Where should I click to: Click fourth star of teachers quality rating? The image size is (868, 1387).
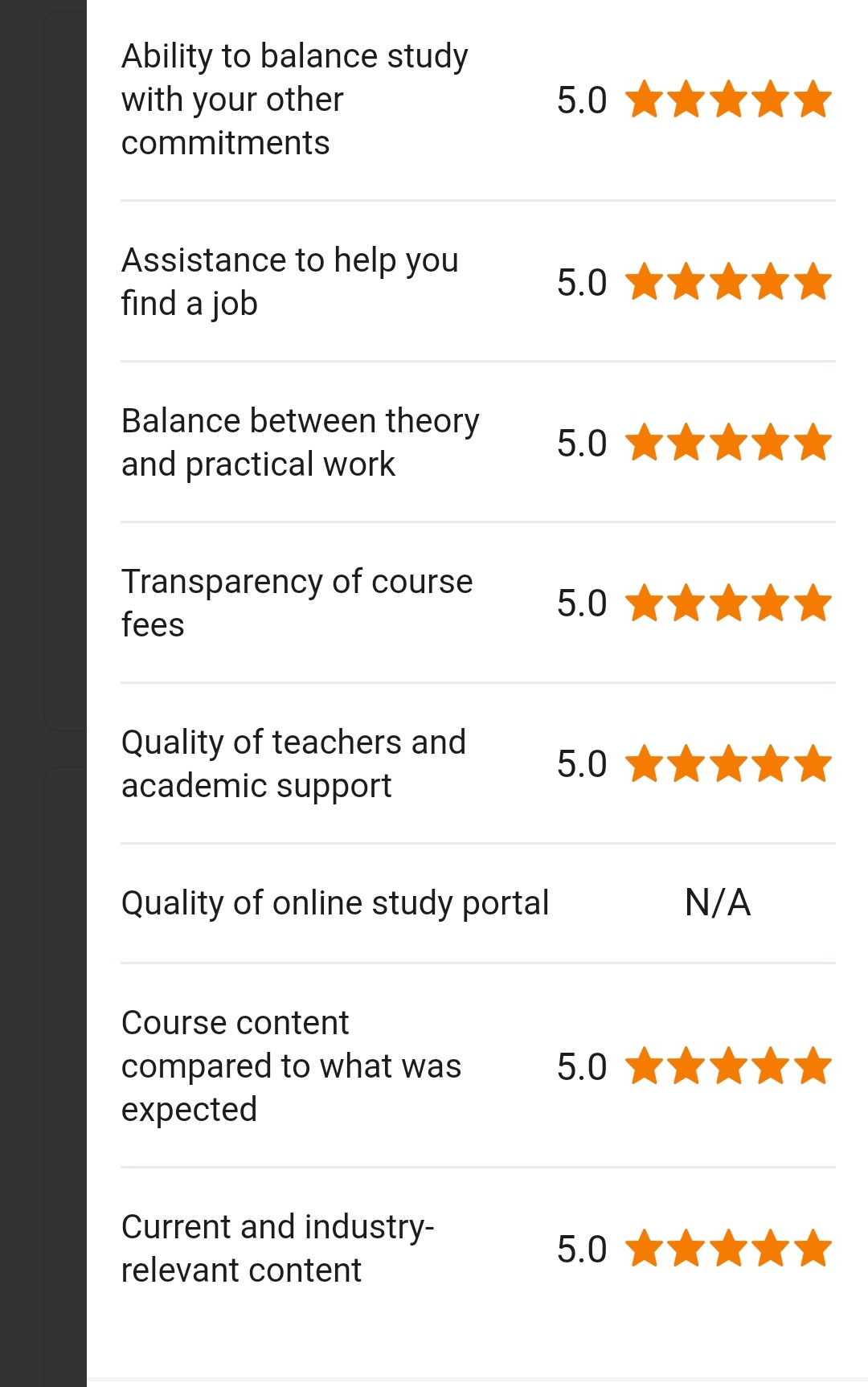[x=772, y=764]
